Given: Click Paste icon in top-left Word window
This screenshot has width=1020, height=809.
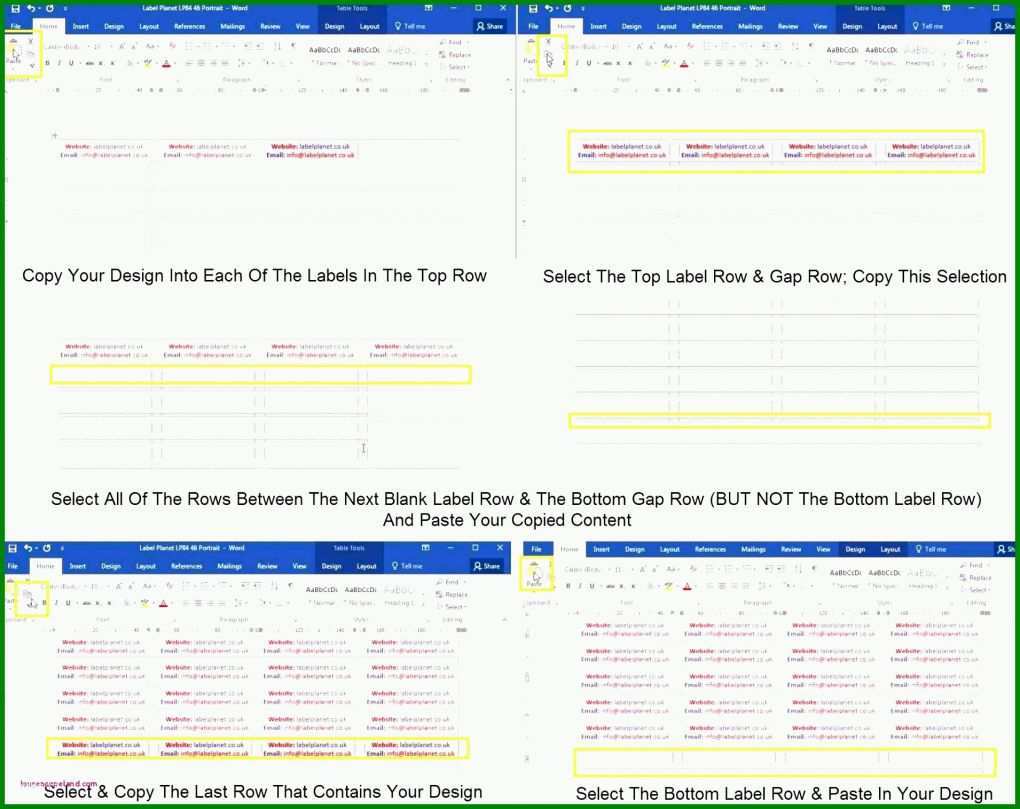Looking at the screenshot, I should coord(14,52).
